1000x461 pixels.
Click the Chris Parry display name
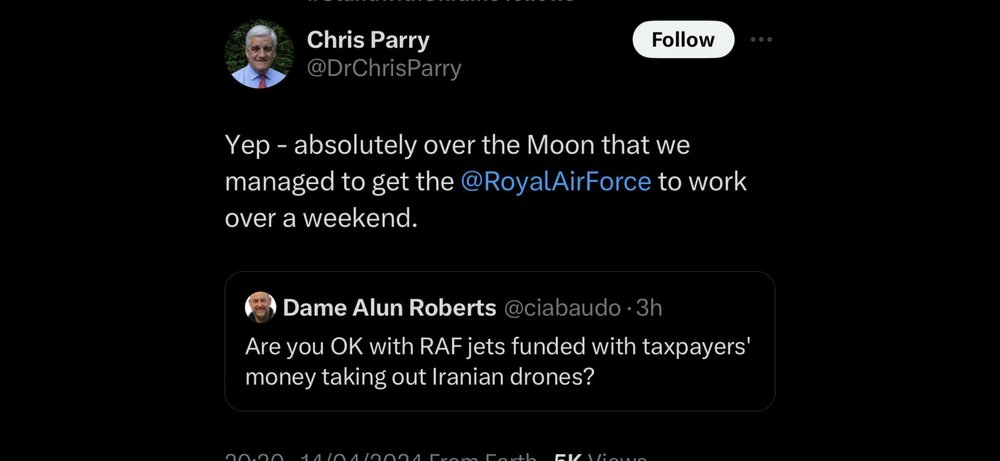point(367,40)
